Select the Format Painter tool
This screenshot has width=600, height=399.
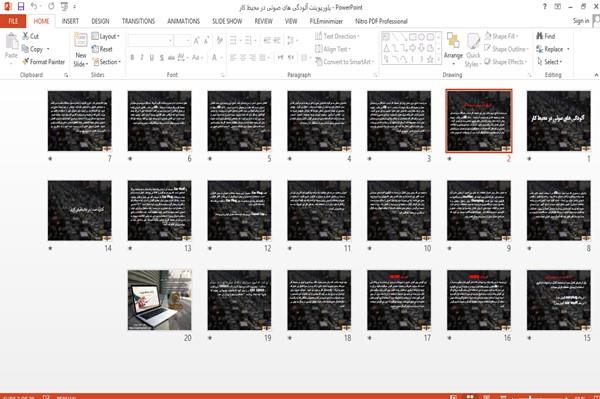[x=44, y=62]
